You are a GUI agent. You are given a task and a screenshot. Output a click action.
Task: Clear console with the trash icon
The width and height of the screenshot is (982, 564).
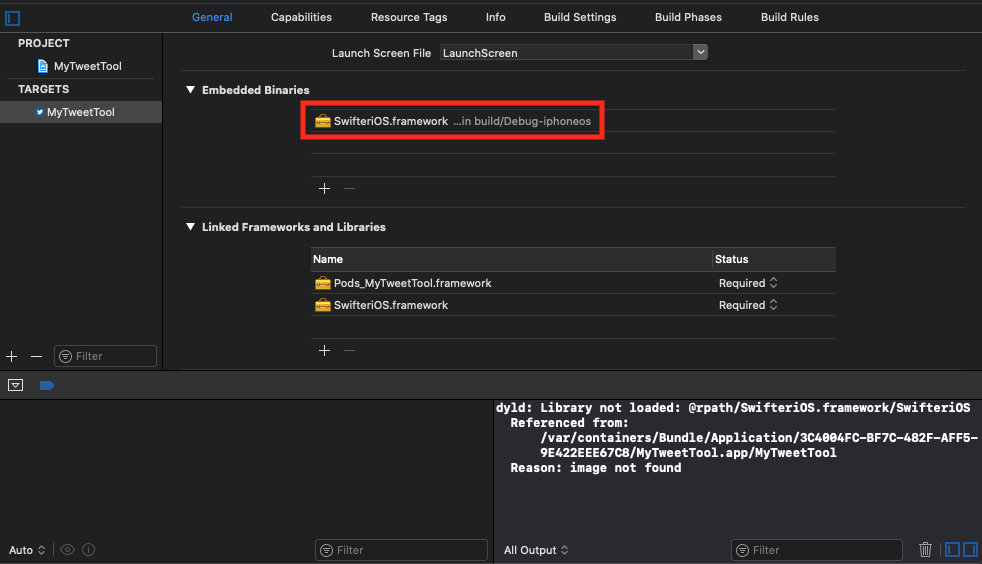[925, 550]
